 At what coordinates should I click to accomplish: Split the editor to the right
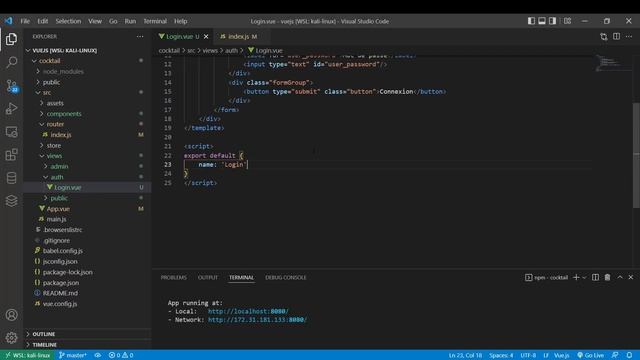pyautogui.click(x=616, y=37)
